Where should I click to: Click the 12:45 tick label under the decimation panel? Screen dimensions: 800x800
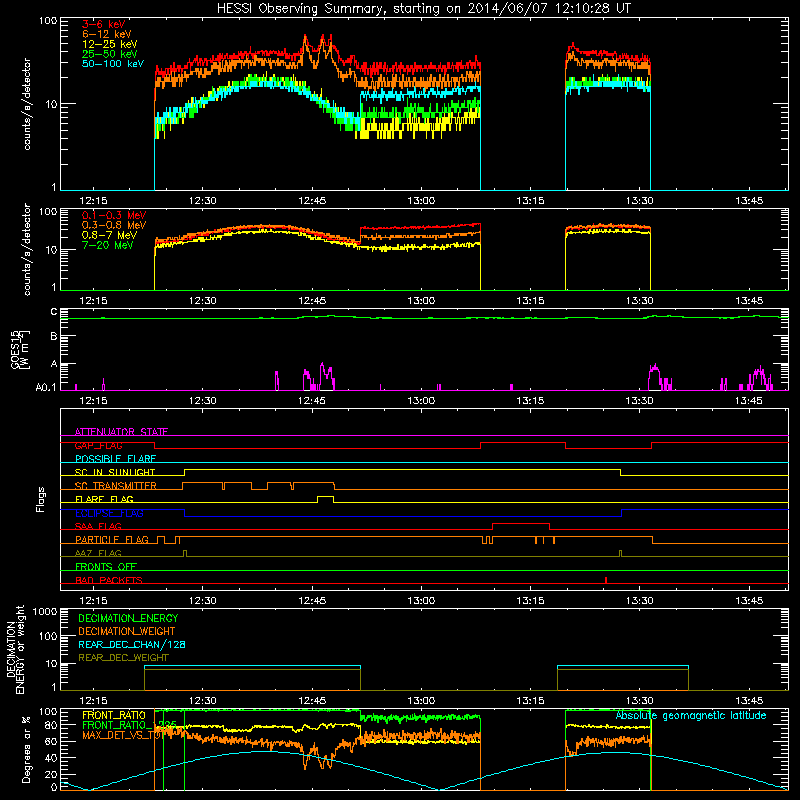point(312,701)
